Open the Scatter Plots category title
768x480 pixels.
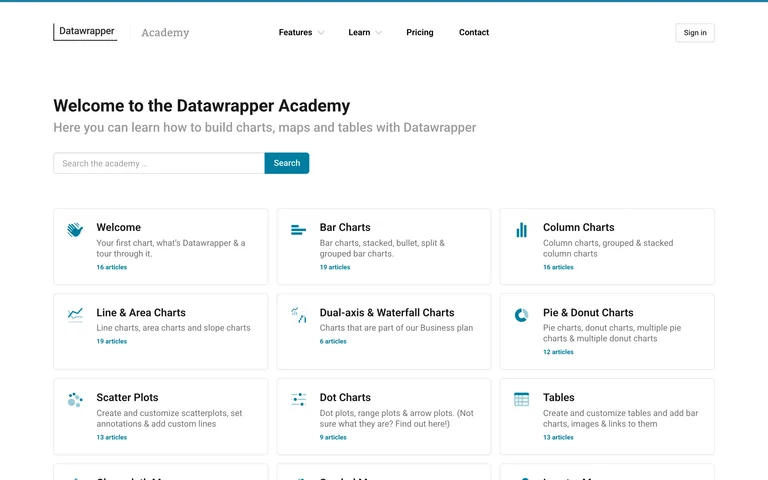(x=127, y=397)
